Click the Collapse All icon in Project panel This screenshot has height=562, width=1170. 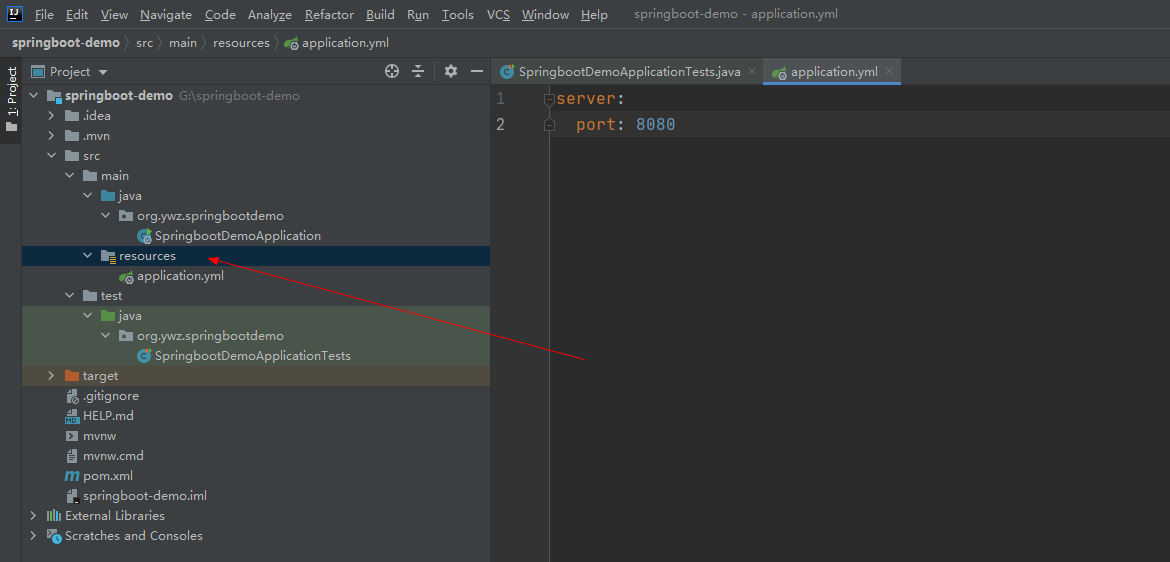[418, 72]
